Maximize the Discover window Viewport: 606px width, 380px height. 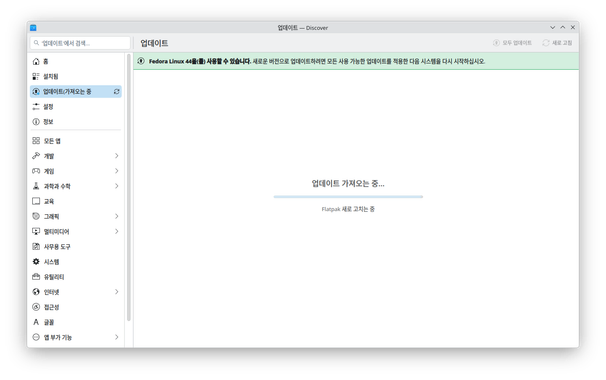(x=563, y=27)
